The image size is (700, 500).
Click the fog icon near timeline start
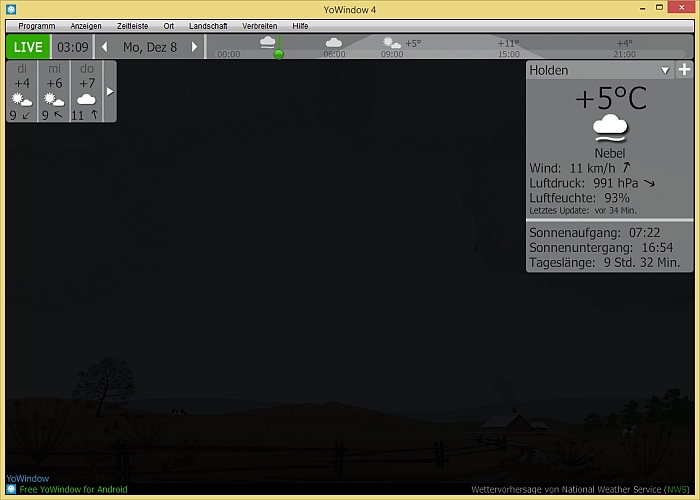[x=268, y=42]
